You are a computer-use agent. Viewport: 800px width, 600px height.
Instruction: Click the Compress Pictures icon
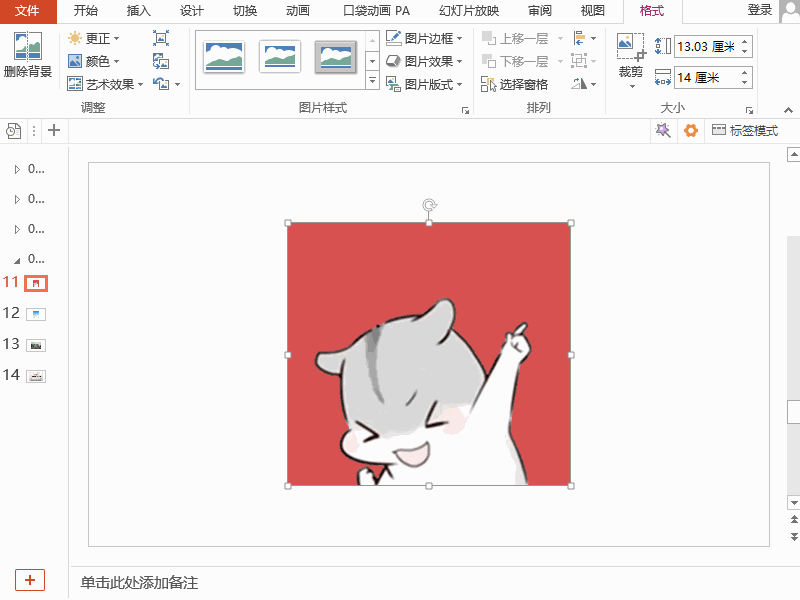161,38
